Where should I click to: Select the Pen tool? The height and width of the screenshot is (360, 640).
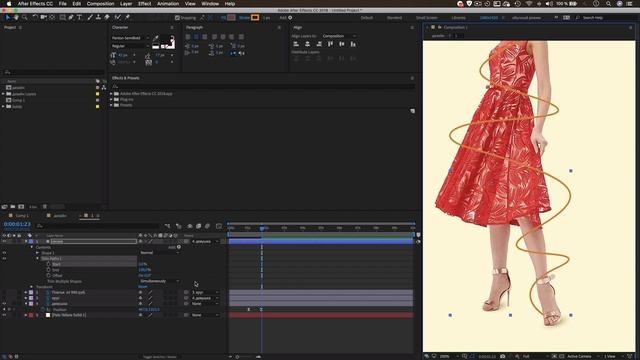click(x=71, y=18)
